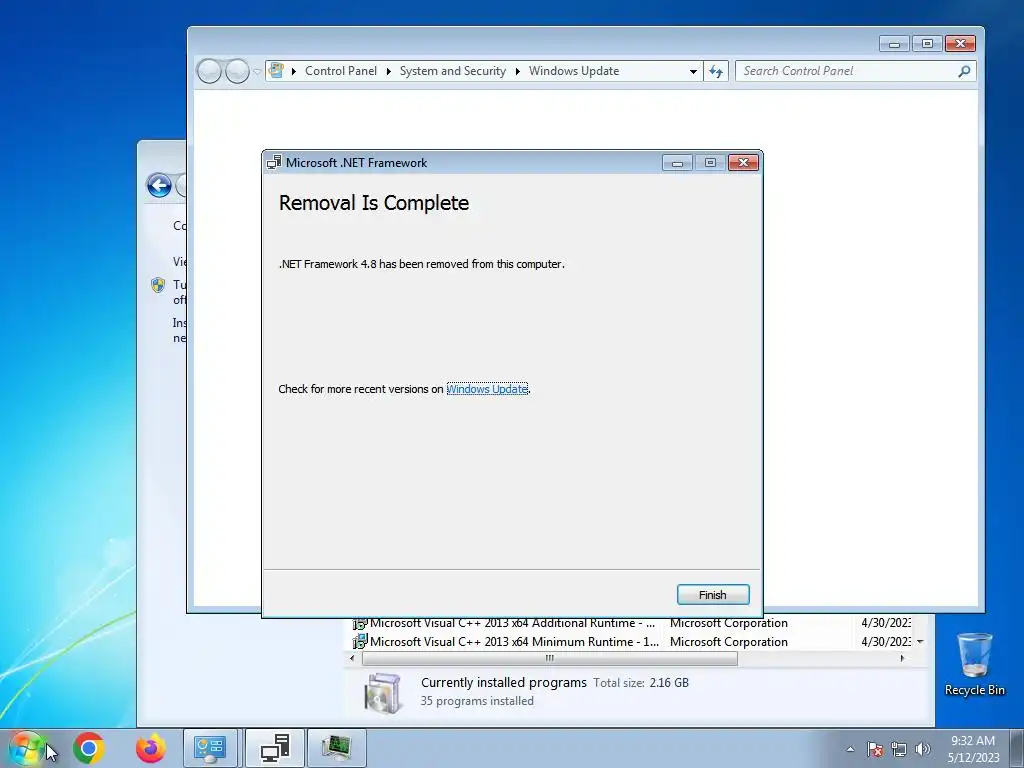Click the Windows Update window back button
Image resolution: width=1024 pixels, height=768 pixels.
click(x=209, y=71)
